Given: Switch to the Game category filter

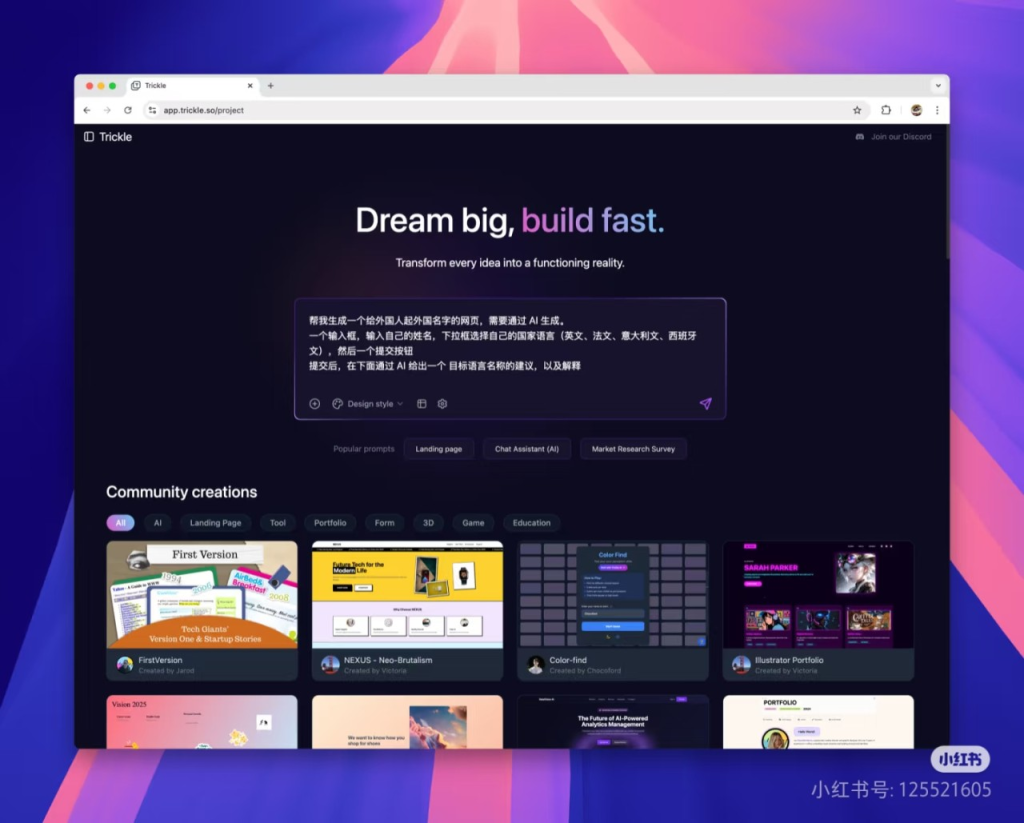Looking at the screenshot, I should 473,523.
